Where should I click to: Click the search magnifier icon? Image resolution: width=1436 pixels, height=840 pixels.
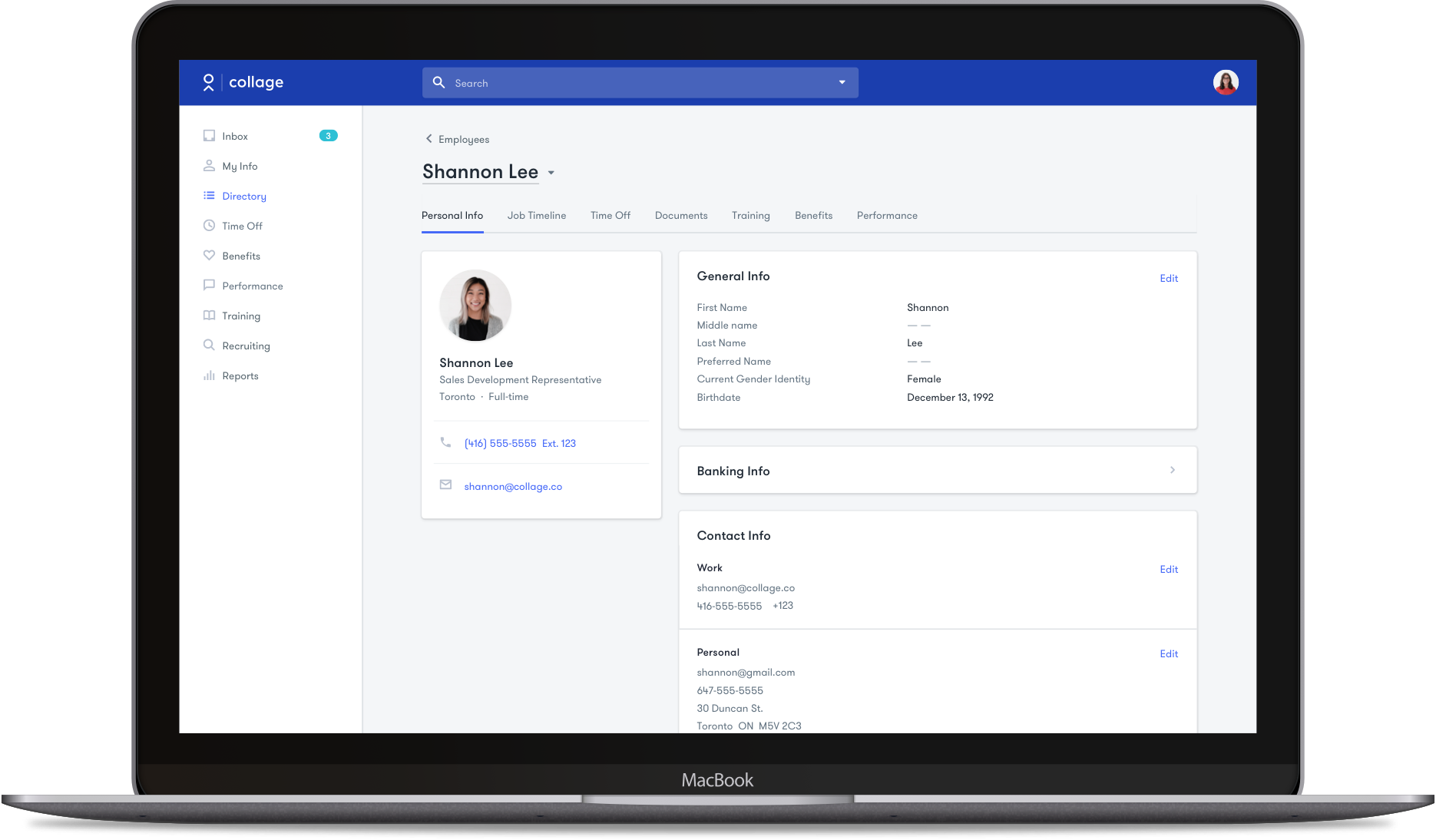[x=438, y=82]
